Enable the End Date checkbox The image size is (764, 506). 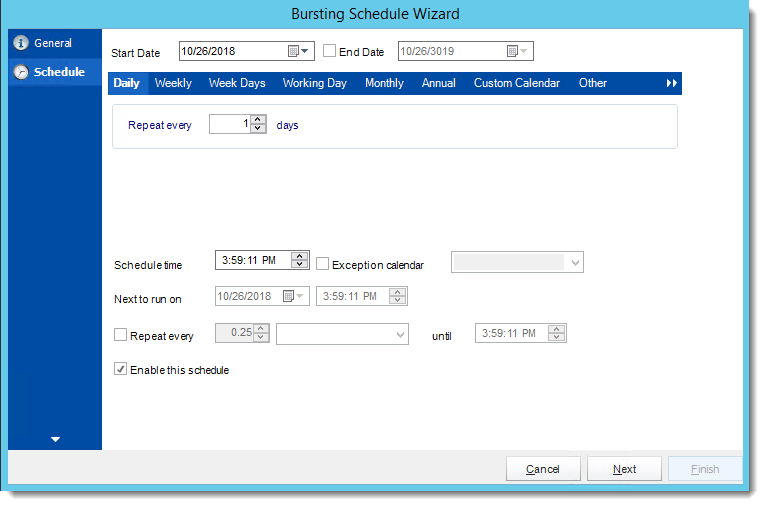[329, 51]
